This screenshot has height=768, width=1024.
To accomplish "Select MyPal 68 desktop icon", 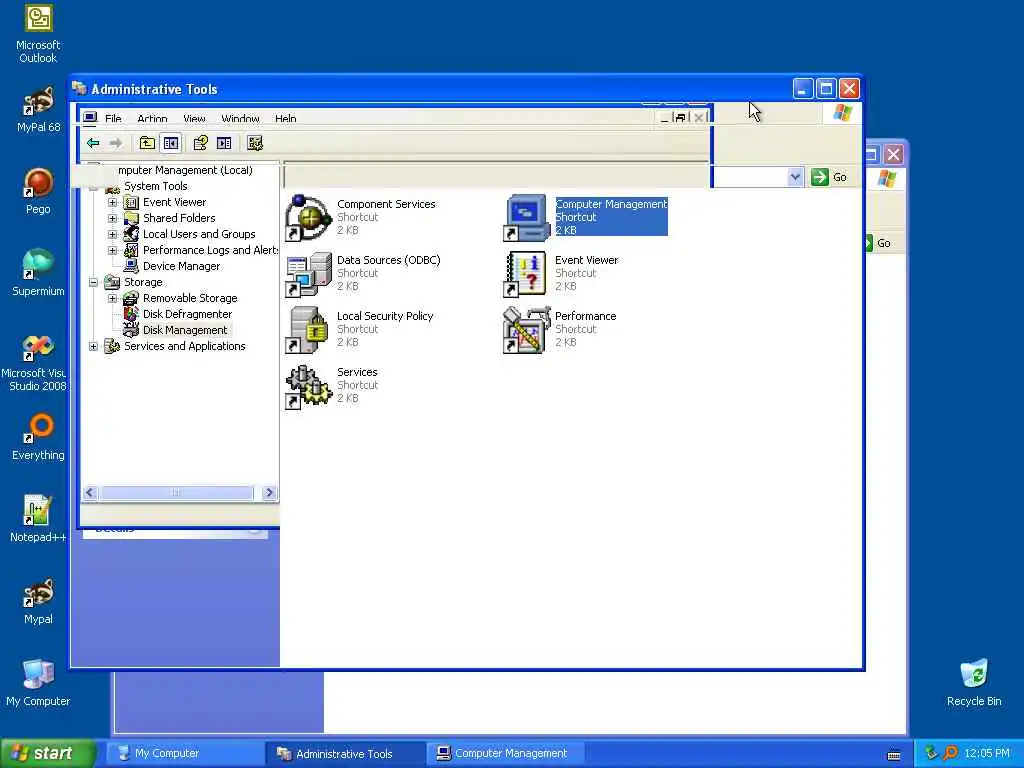I will [38, 109].
